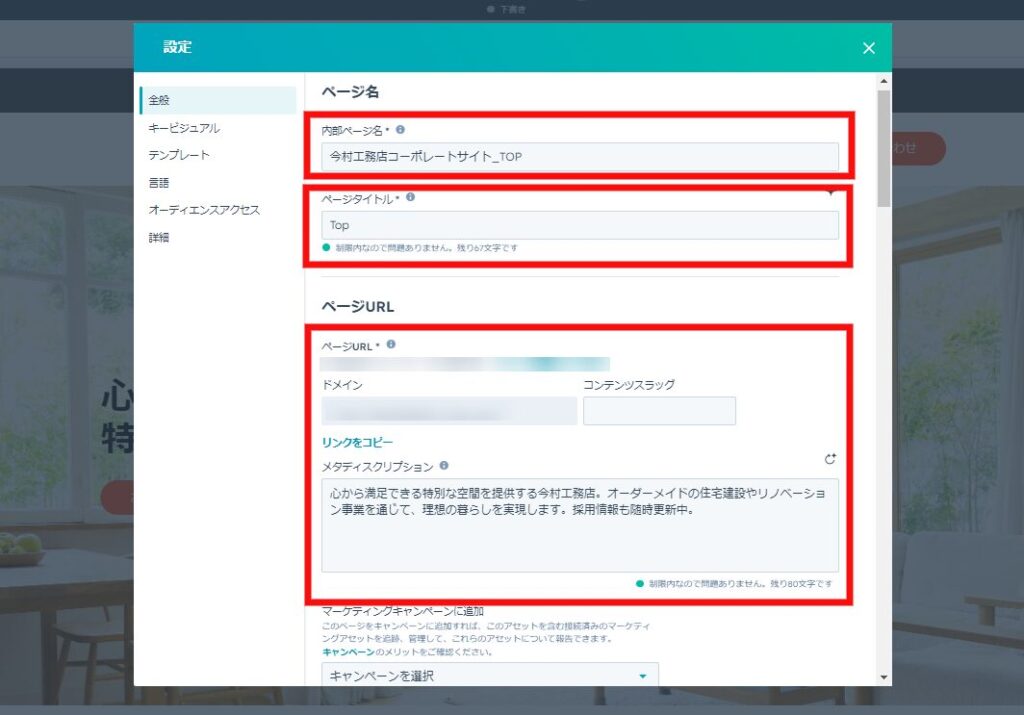Close the 設定 dialog with the X icon
This screenshot has height=715, width=1024.
pos(868,47)
